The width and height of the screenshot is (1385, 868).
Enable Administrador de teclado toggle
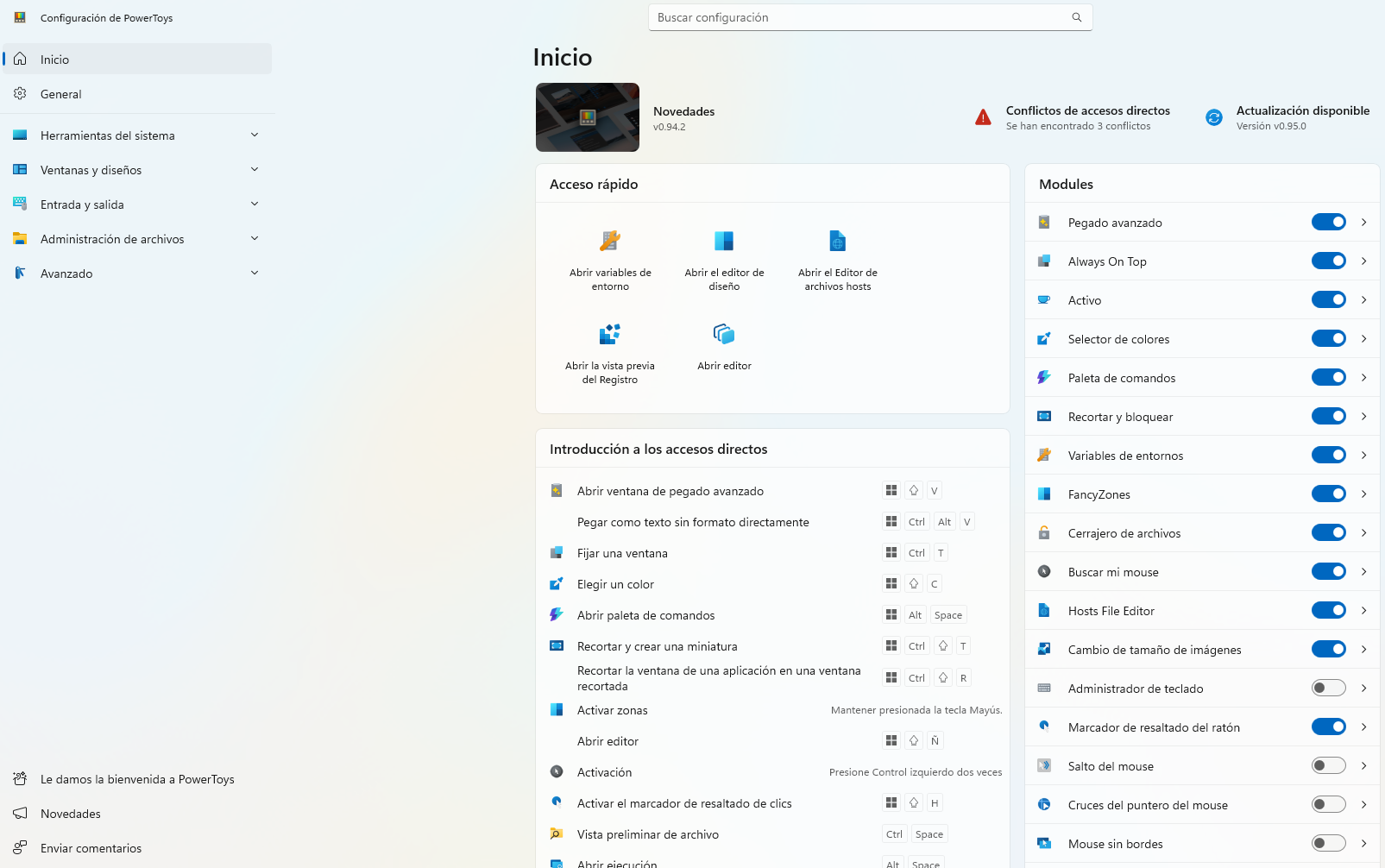pos(1328,688)
